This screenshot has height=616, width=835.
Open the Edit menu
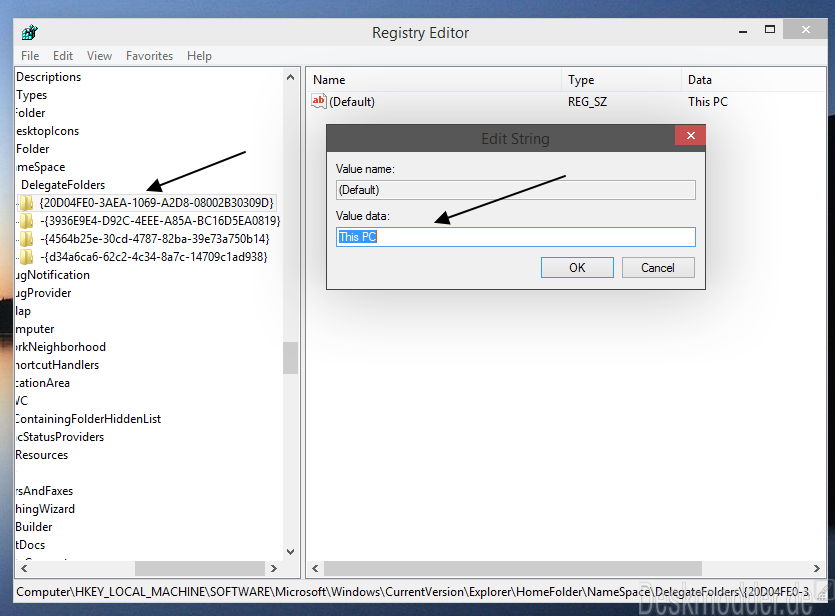(x=63, y=56)
